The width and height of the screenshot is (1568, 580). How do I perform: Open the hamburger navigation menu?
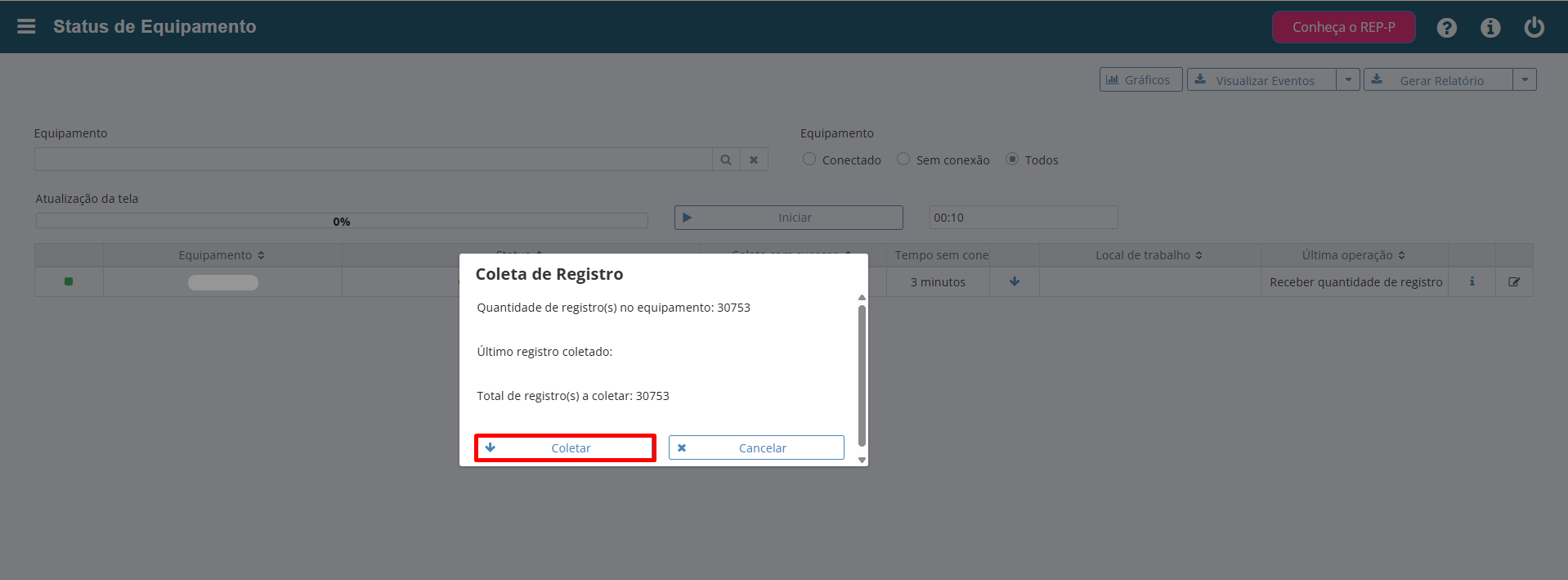click(x=26, y=26)
